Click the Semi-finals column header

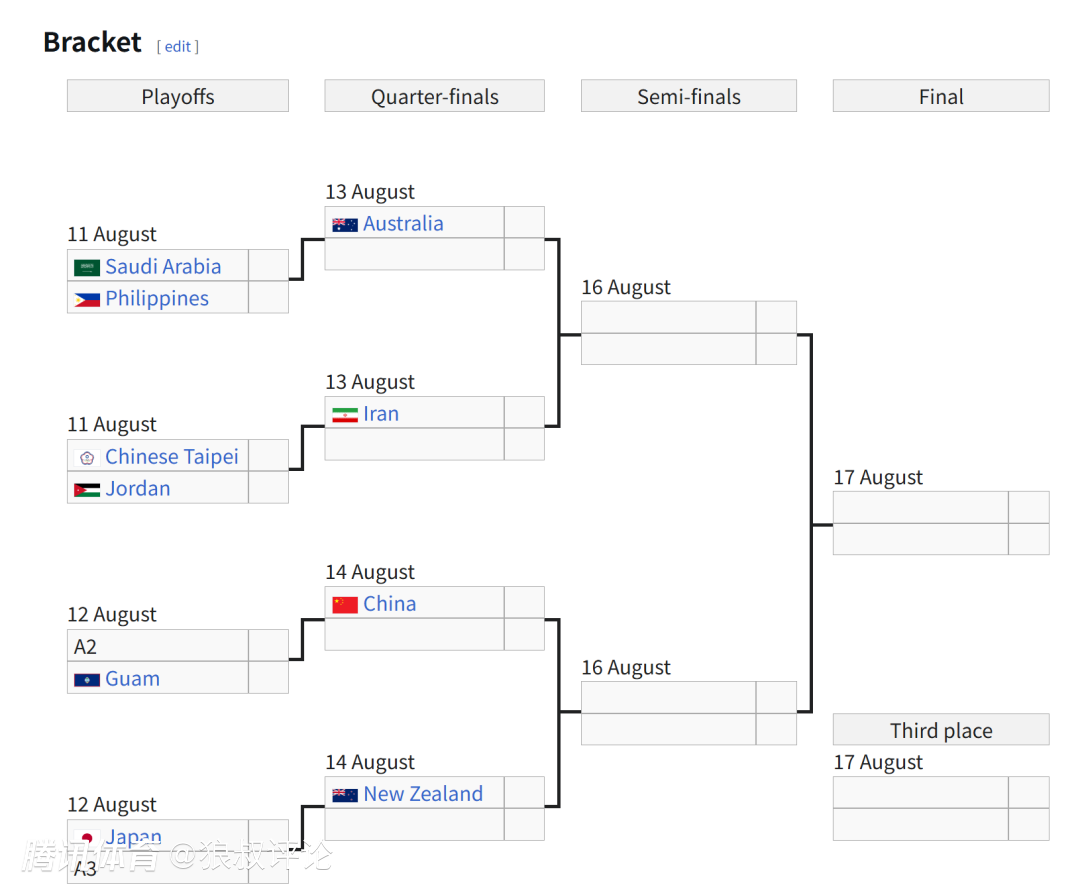pyautogui.click(x=689, y=97)
